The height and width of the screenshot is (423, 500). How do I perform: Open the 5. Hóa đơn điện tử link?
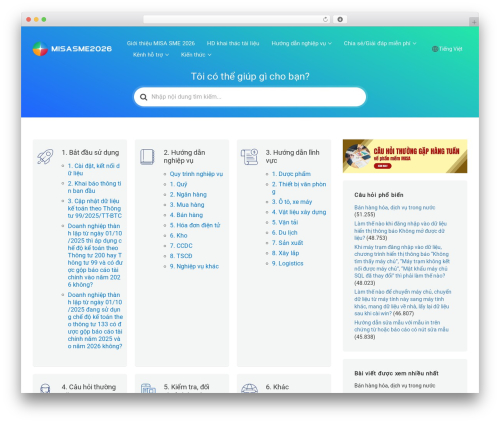[195, 225]
